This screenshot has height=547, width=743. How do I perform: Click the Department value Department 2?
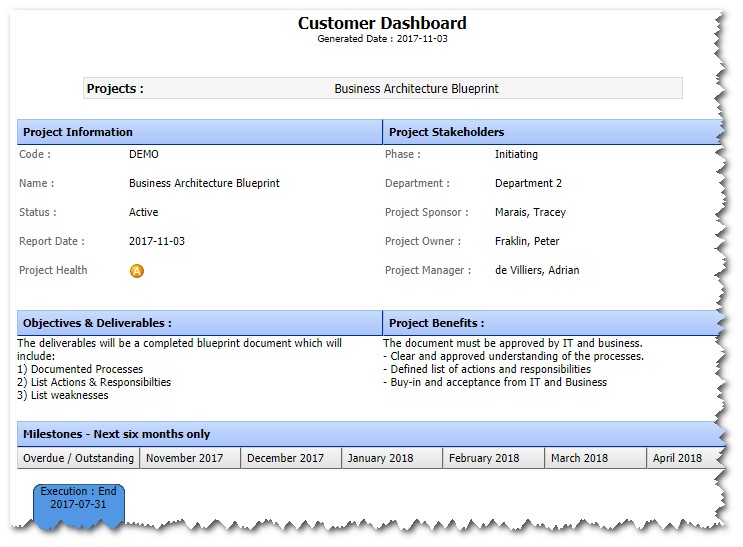point(528,183)
